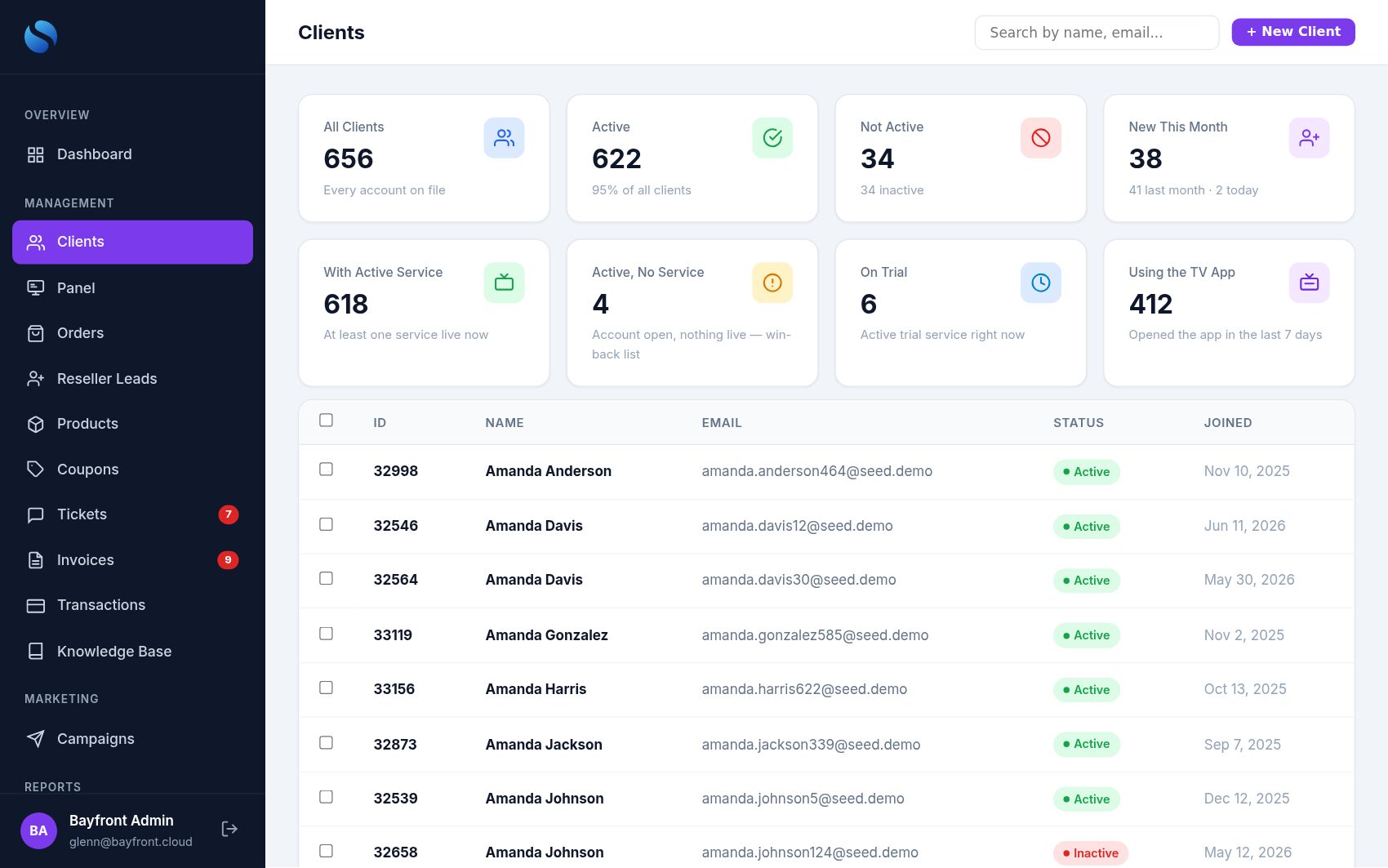Click the Inactive status badge for 32658
This screenshot has width=1388, height=868.
point(1091,853)
